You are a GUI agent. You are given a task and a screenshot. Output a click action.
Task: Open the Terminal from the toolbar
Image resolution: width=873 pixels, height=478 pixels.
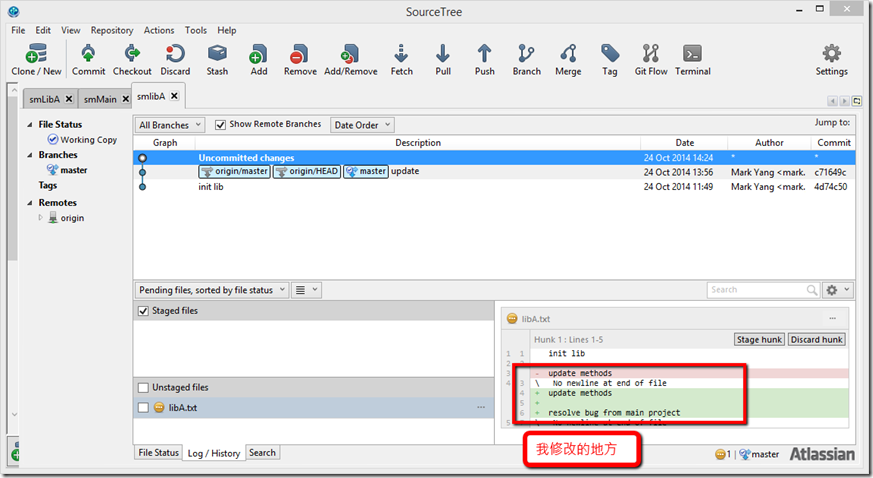[693, 60]
